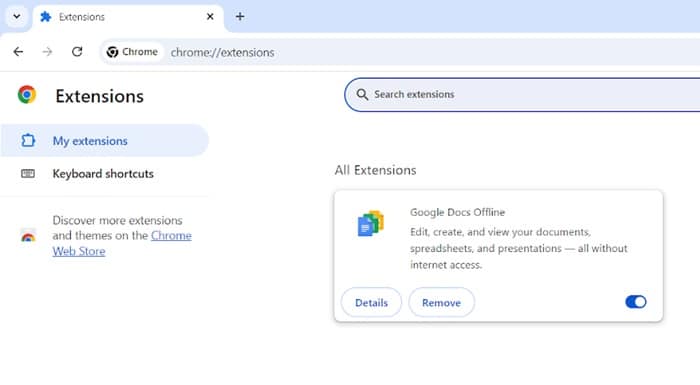Click the search magnifier icon
Screen dimensions: 700x385
pyautogui.click(x=362, y=94)
